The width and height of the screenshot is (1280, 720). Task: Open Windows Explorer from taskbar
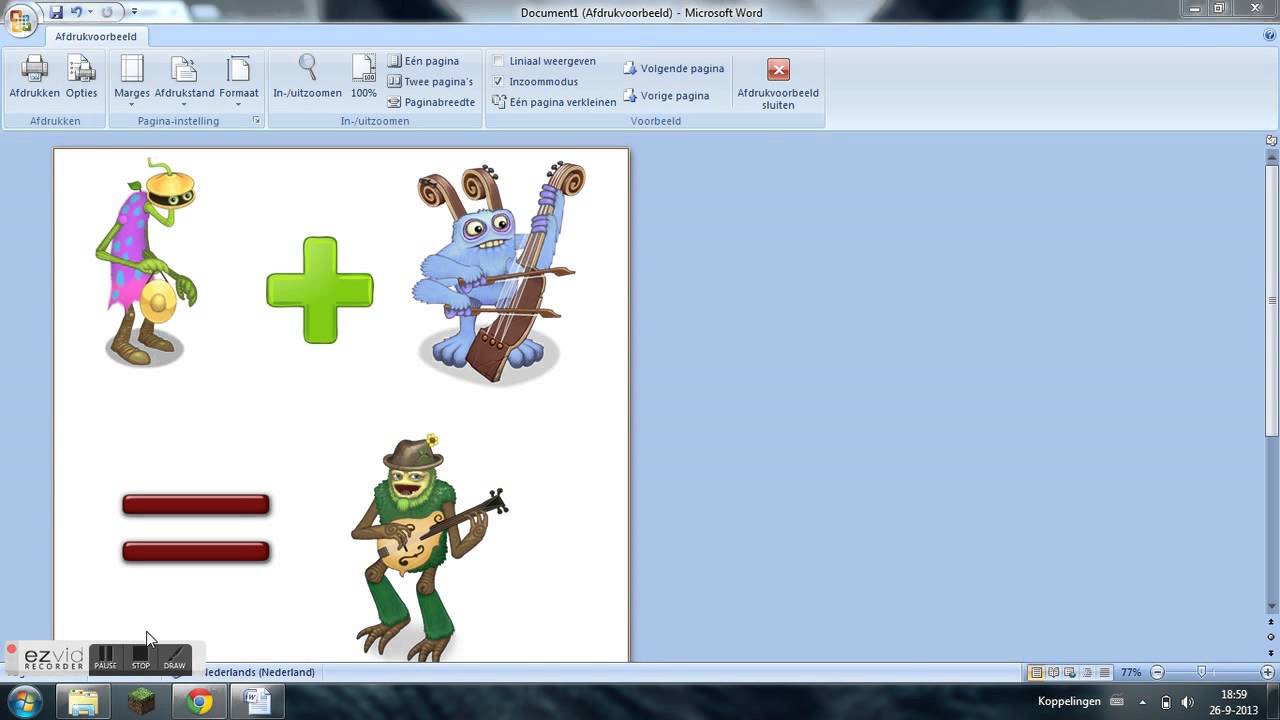[84, 702]
